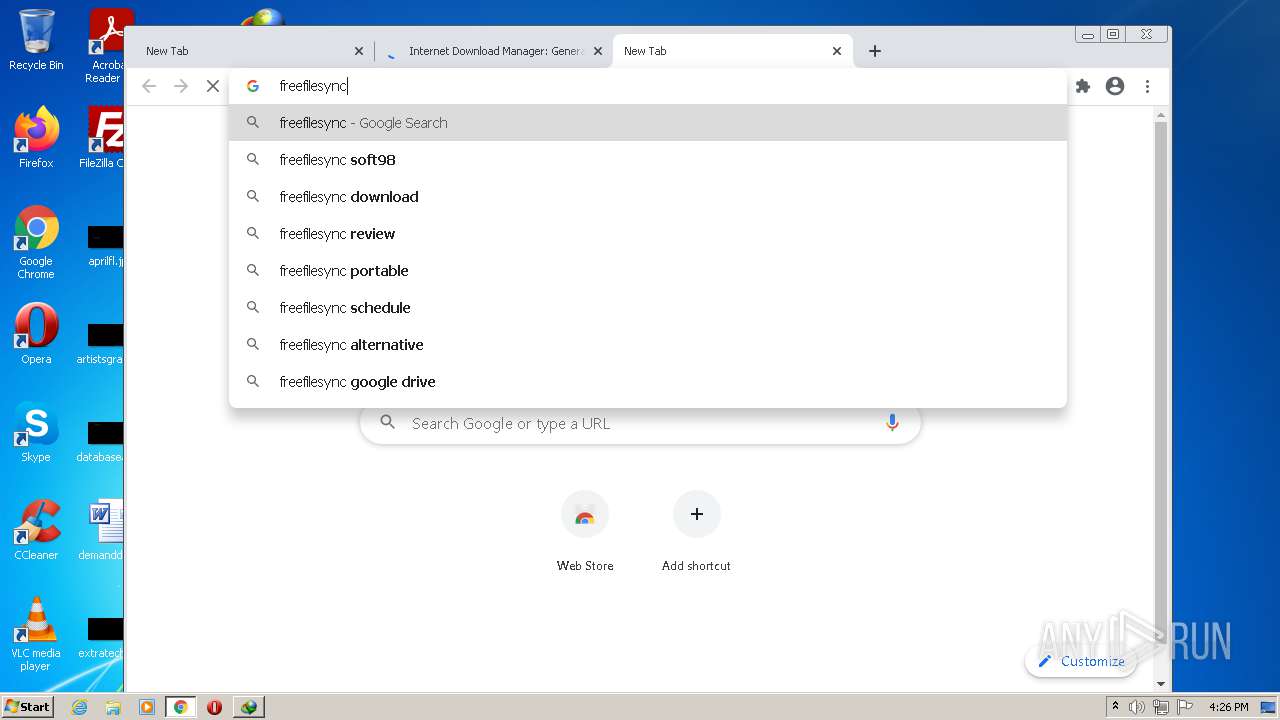Viewport: 1280px width, 720px height.
Task: Close the first New Tab tab
Action: click(x=359, y=51)
